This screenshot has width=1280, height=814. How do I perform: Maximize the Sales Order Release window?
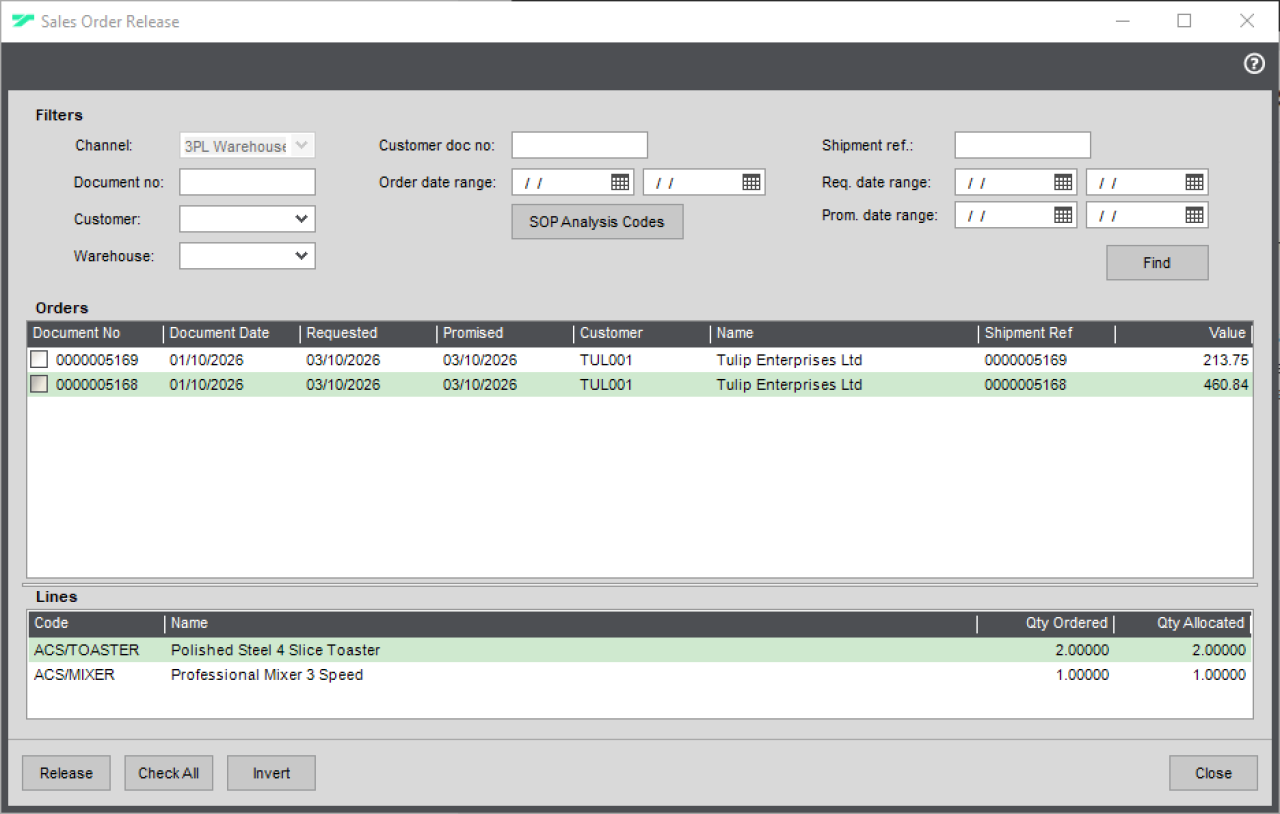tap(1184, 21)
